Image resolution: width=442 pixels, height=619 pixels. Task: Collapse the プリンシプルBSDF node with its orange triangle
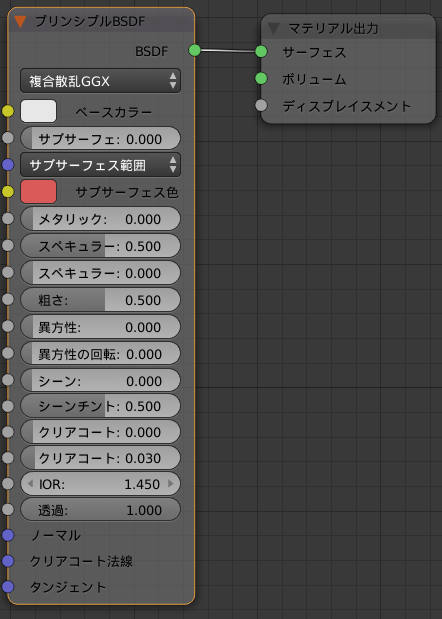[20, 22]
